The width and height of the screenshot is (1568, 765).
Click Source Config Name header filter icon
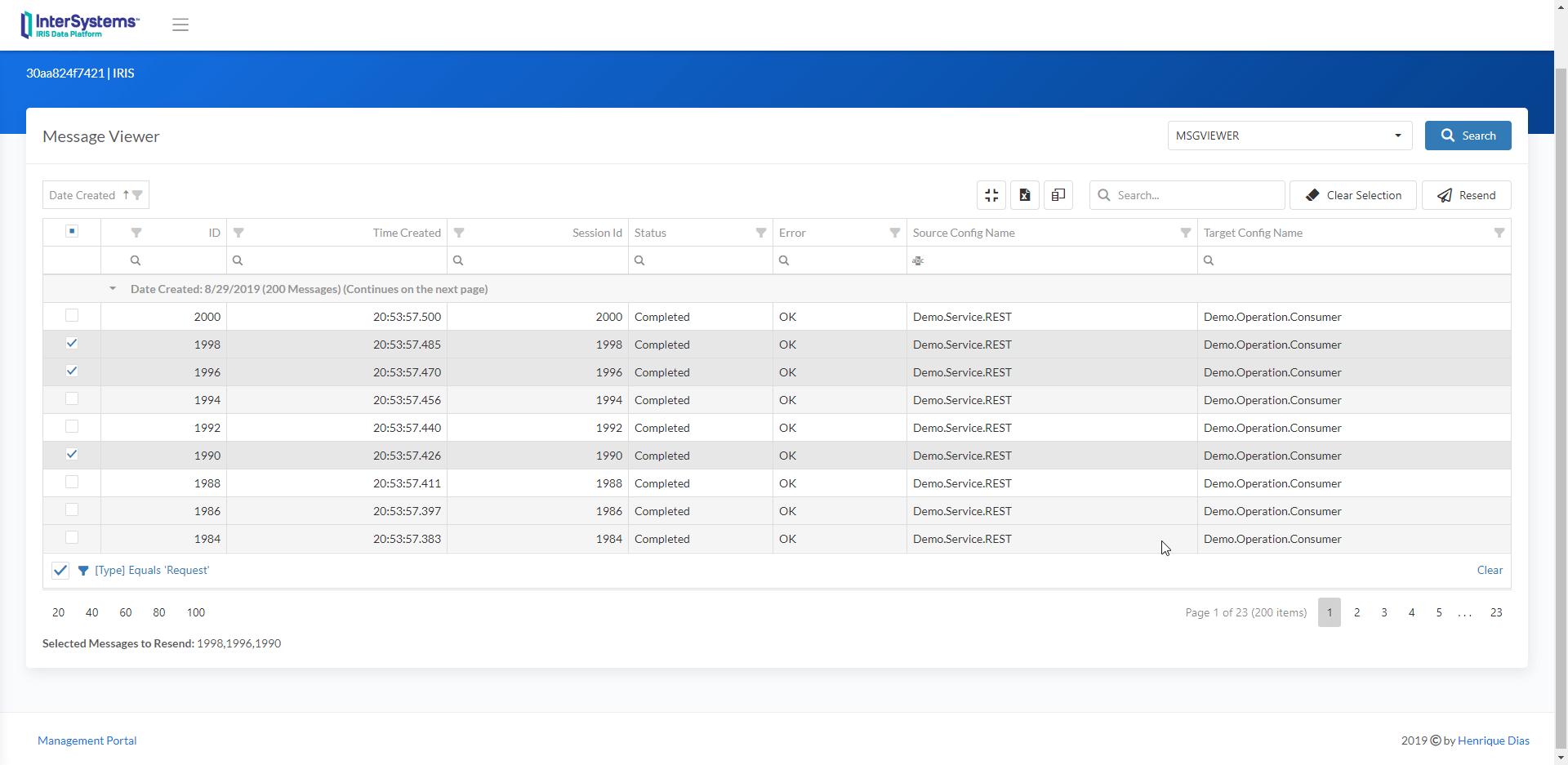(1186, 233)
